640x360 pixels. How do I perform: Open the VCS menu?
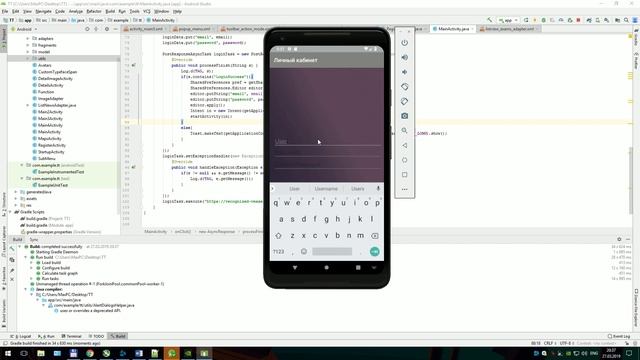pos(147,11)
